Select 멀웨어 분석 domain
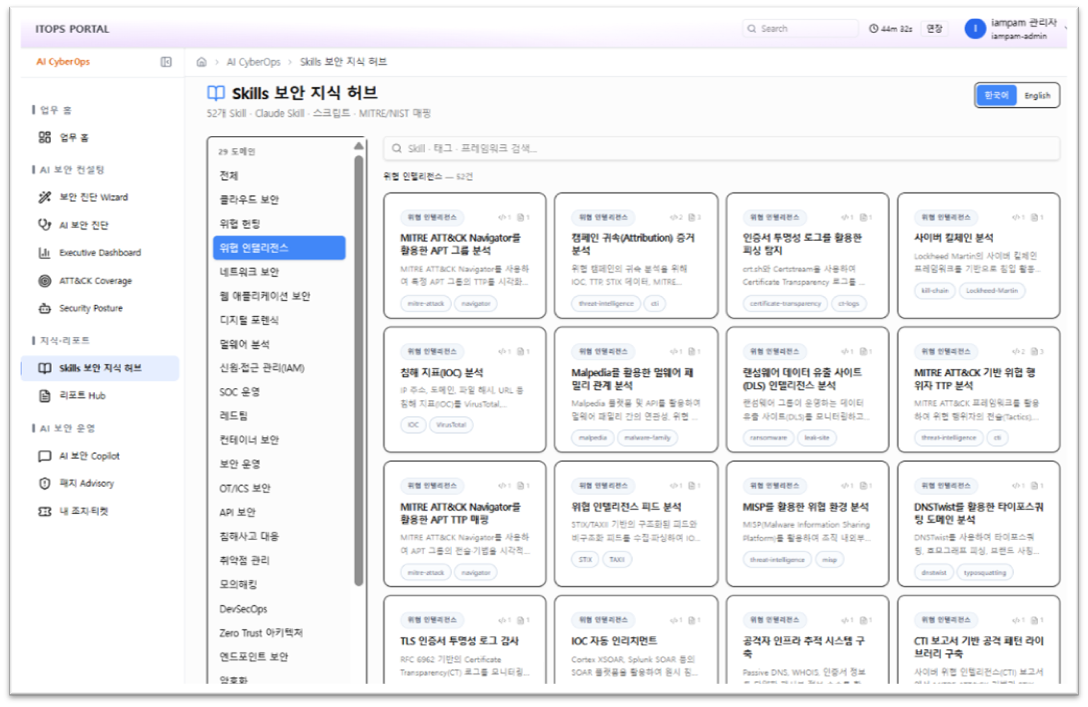Image resolution: width=1088 pixels, height=707 pixels. (x=279, y=344)
